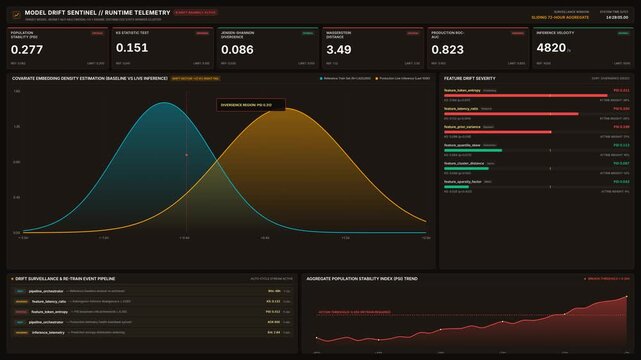Image resolution: width=641 pixels, height=360 pixels.
Task: Click the feature_quantile_skew green severity bar
Action: 473,150
